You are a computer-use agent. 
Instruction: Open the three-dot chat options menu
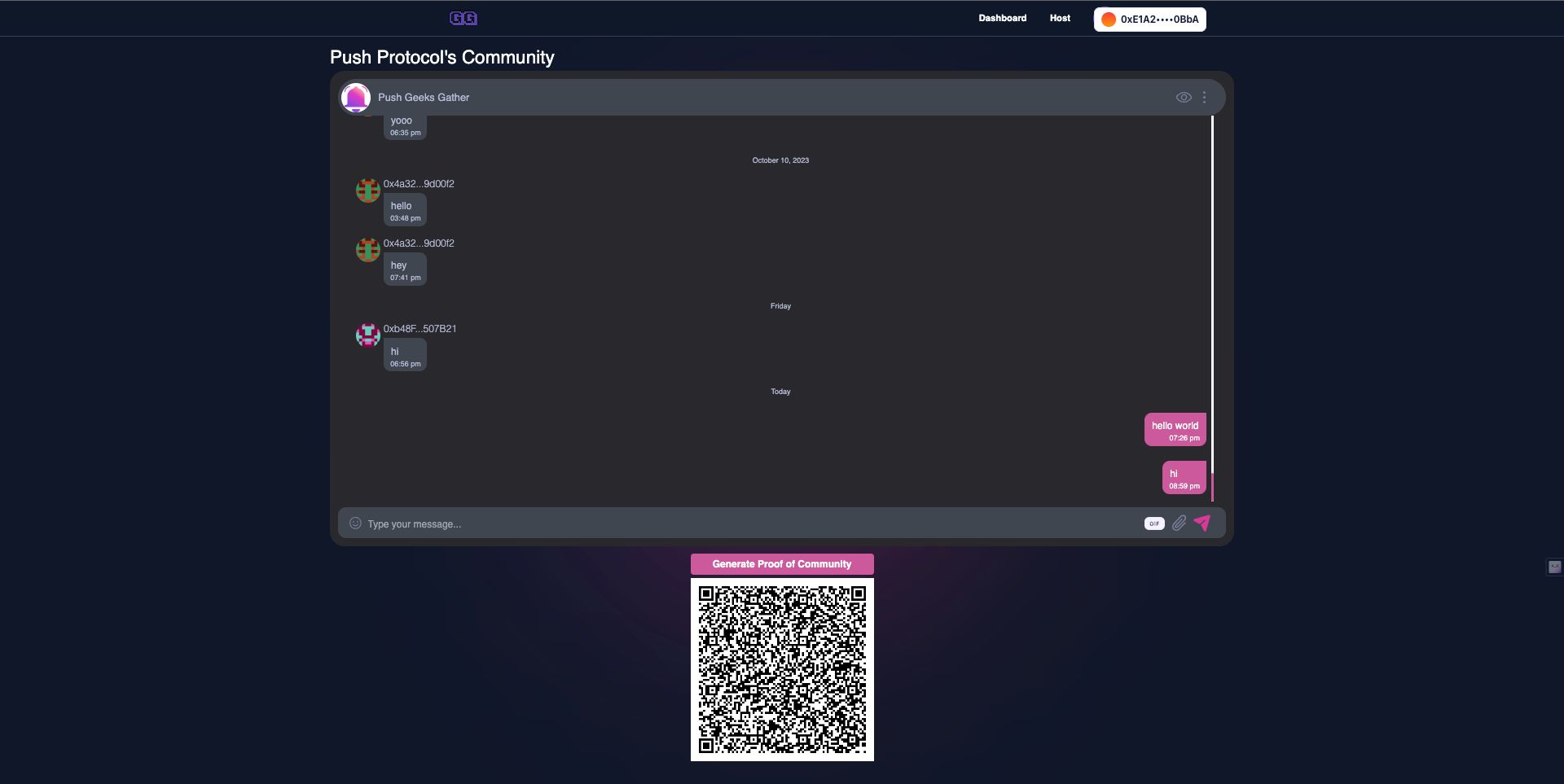[x=1204, y=97]
